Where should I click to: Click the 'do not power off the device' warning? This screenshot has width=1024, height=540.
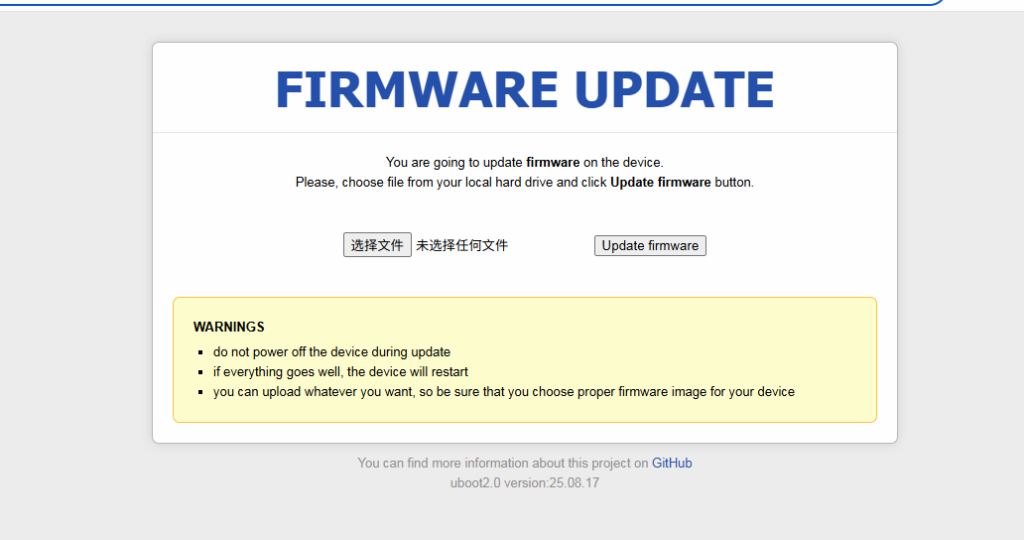[332, 352]
